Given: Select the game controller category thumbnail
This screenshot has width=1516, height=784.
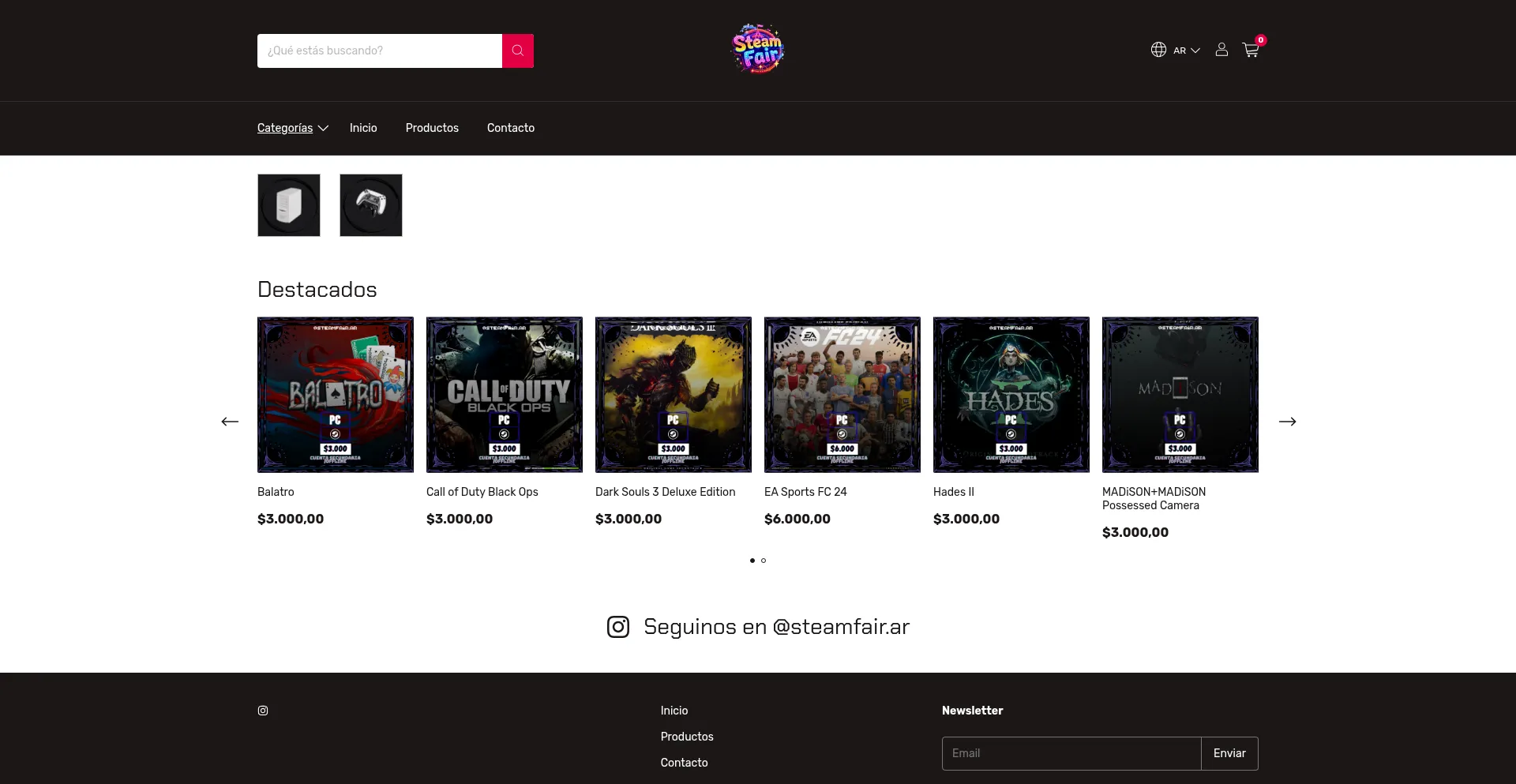Looking at the screenshot, I should 371,205.
